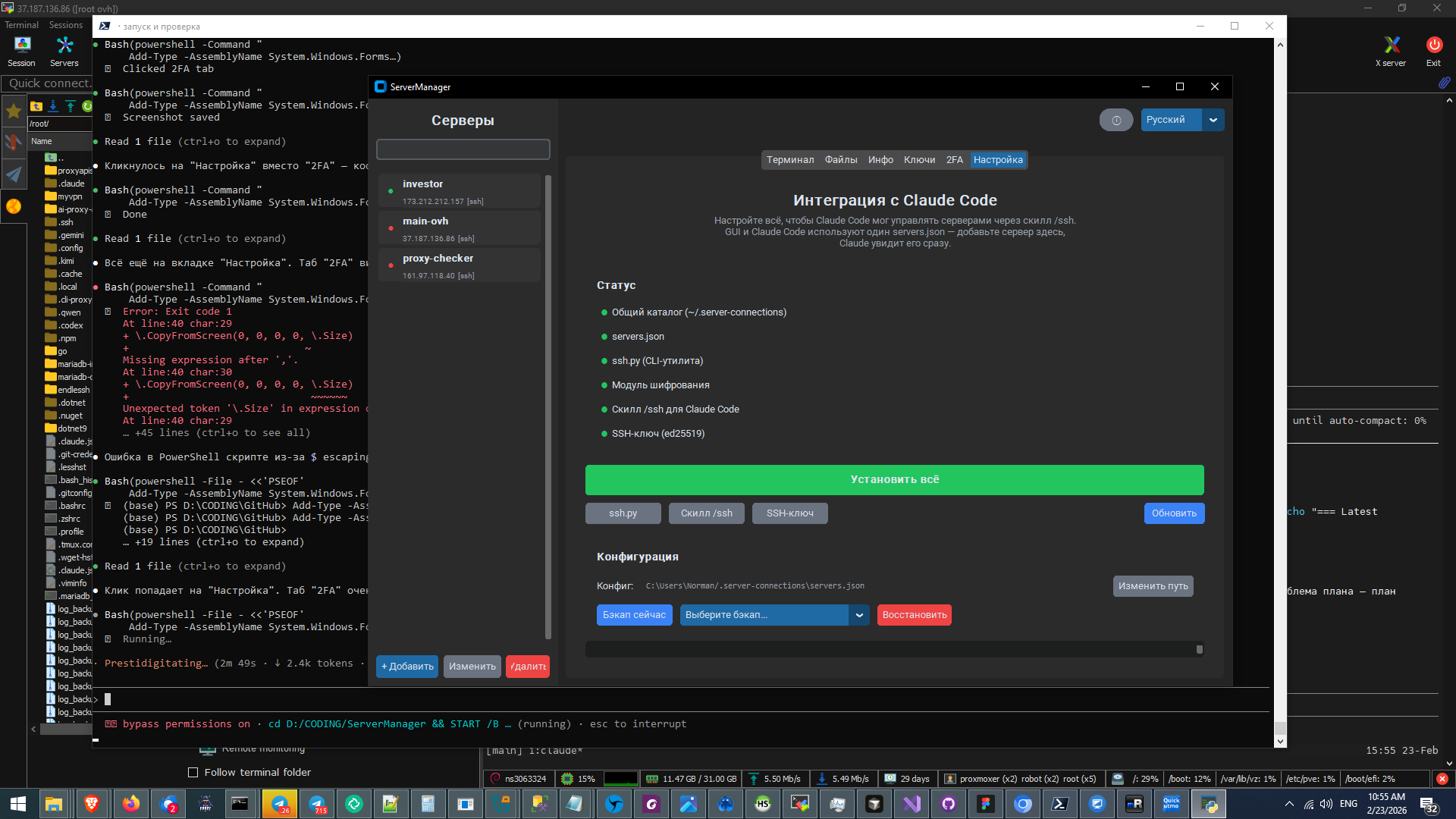
Task: Open the favorites star sidebar tab
Action: click(x=14, y=111)
